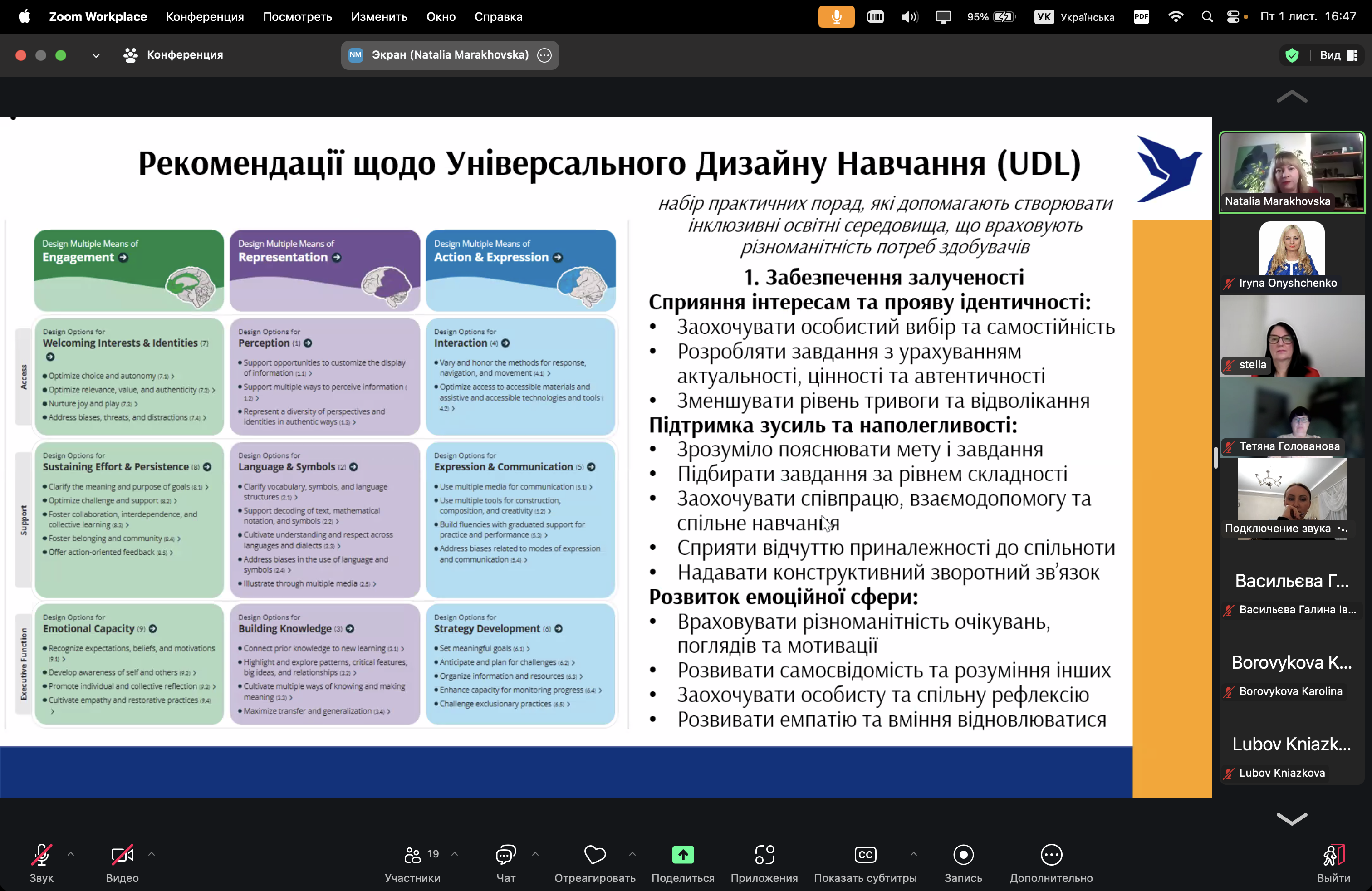The width and height of the screenshot is (1372, 891).
Task: Open the Изменить menu
Action: (379, 17)
